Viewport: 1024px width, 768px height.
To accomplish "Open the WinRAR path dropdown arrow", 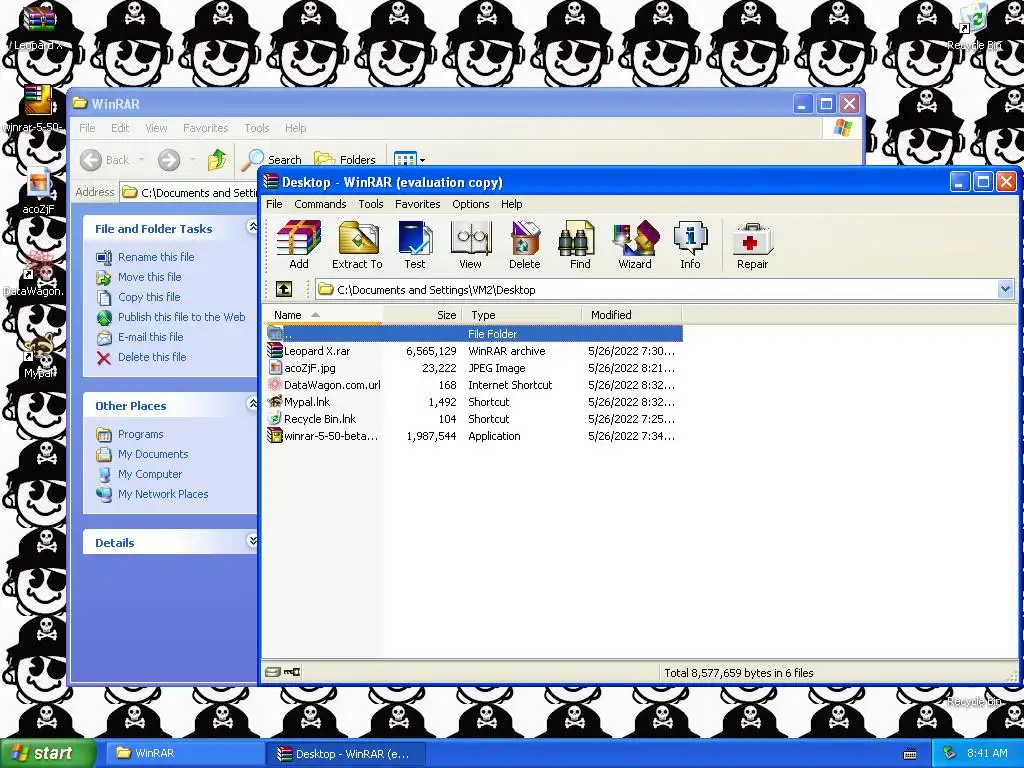I will tap(1005, 289).
